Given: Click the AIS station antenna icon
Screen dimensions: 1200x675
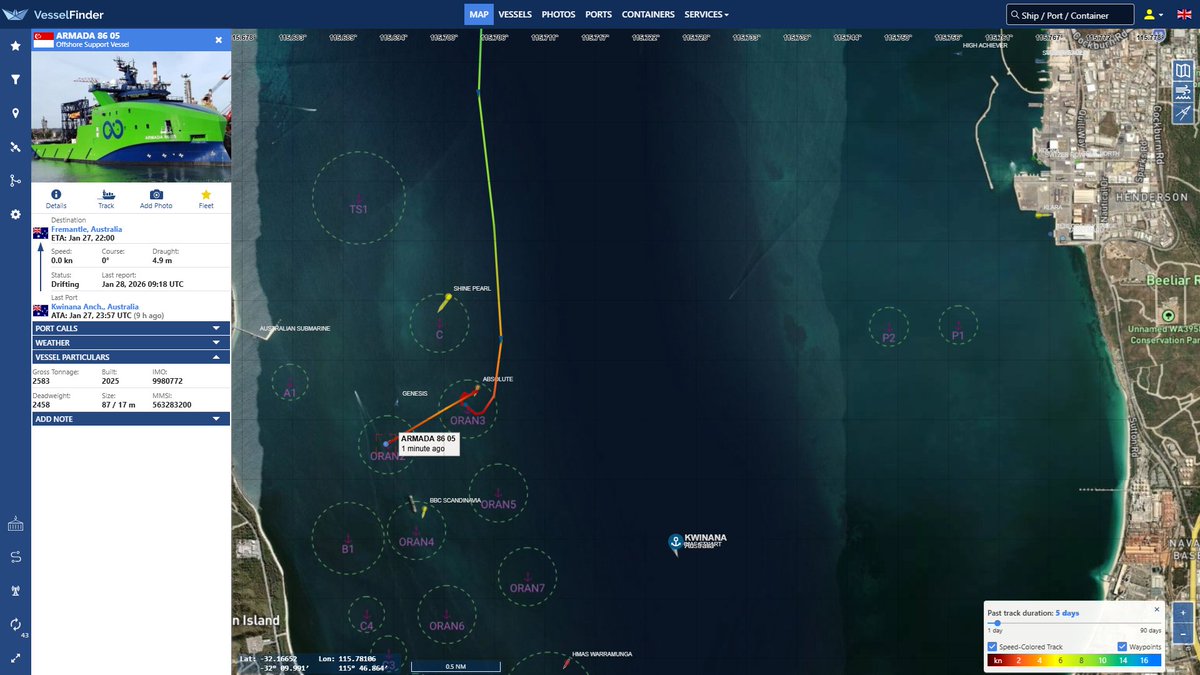Looking at the screenshot, I should tap(15, 590).
